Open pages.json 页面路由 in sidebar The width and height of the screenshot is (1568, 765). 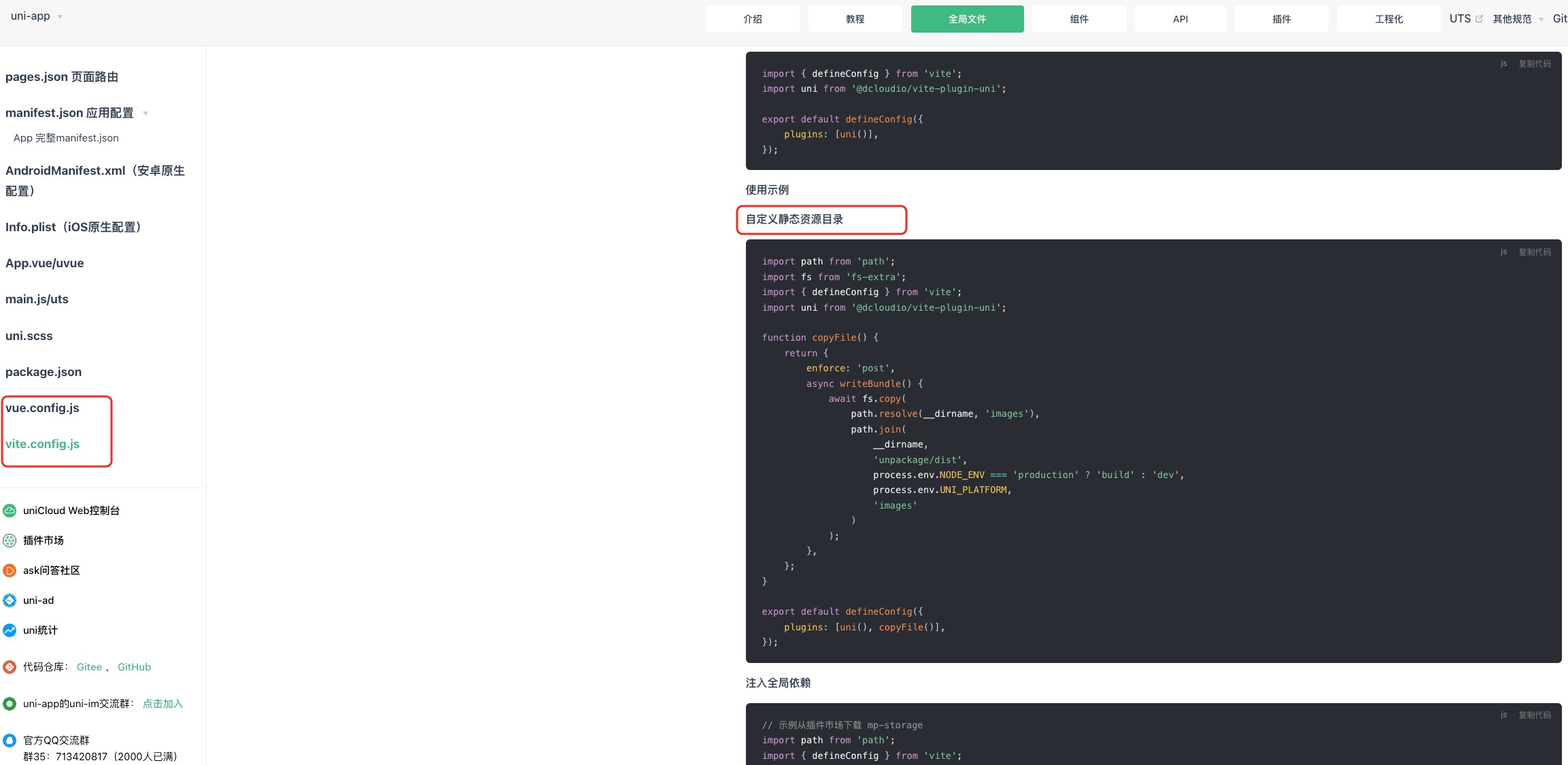pyautogui.click(x=62, y=77)
